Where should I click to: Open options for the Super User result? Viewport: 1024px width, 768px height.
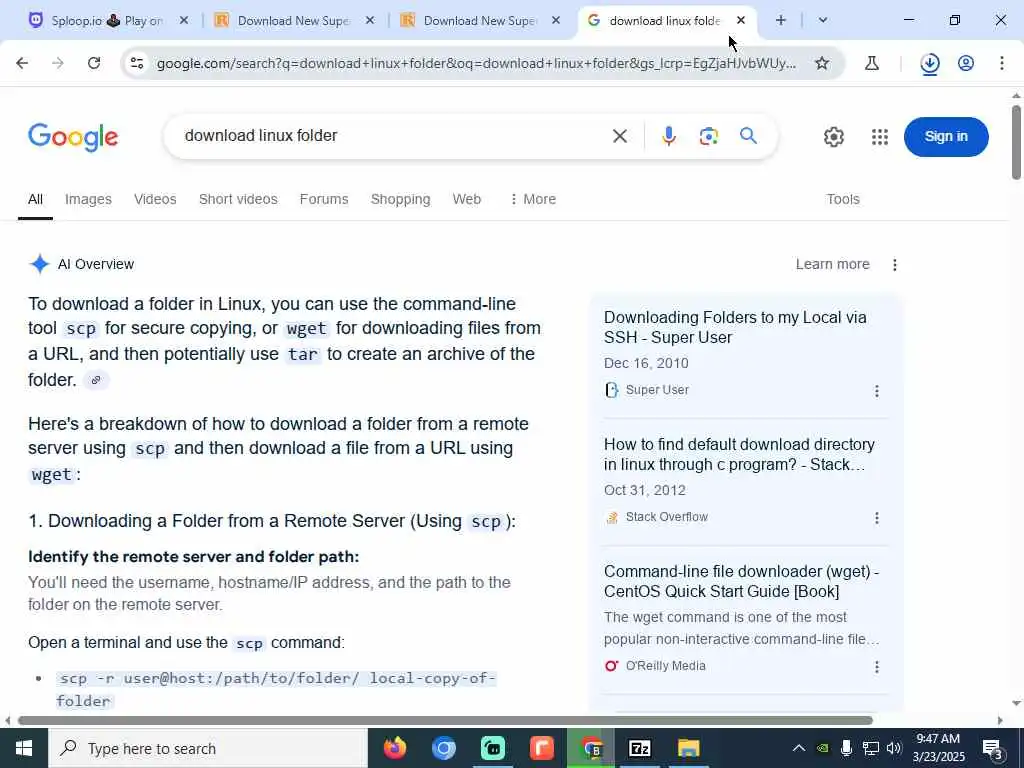(876, 391)
